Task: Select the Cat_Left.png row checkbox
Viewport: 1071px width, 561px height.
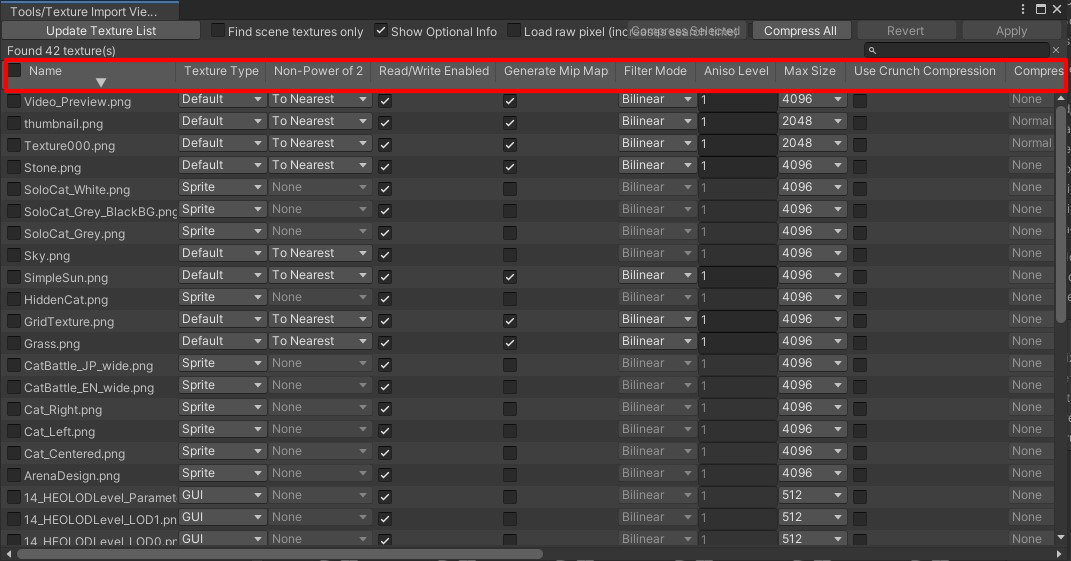Action: coord(14,431)
